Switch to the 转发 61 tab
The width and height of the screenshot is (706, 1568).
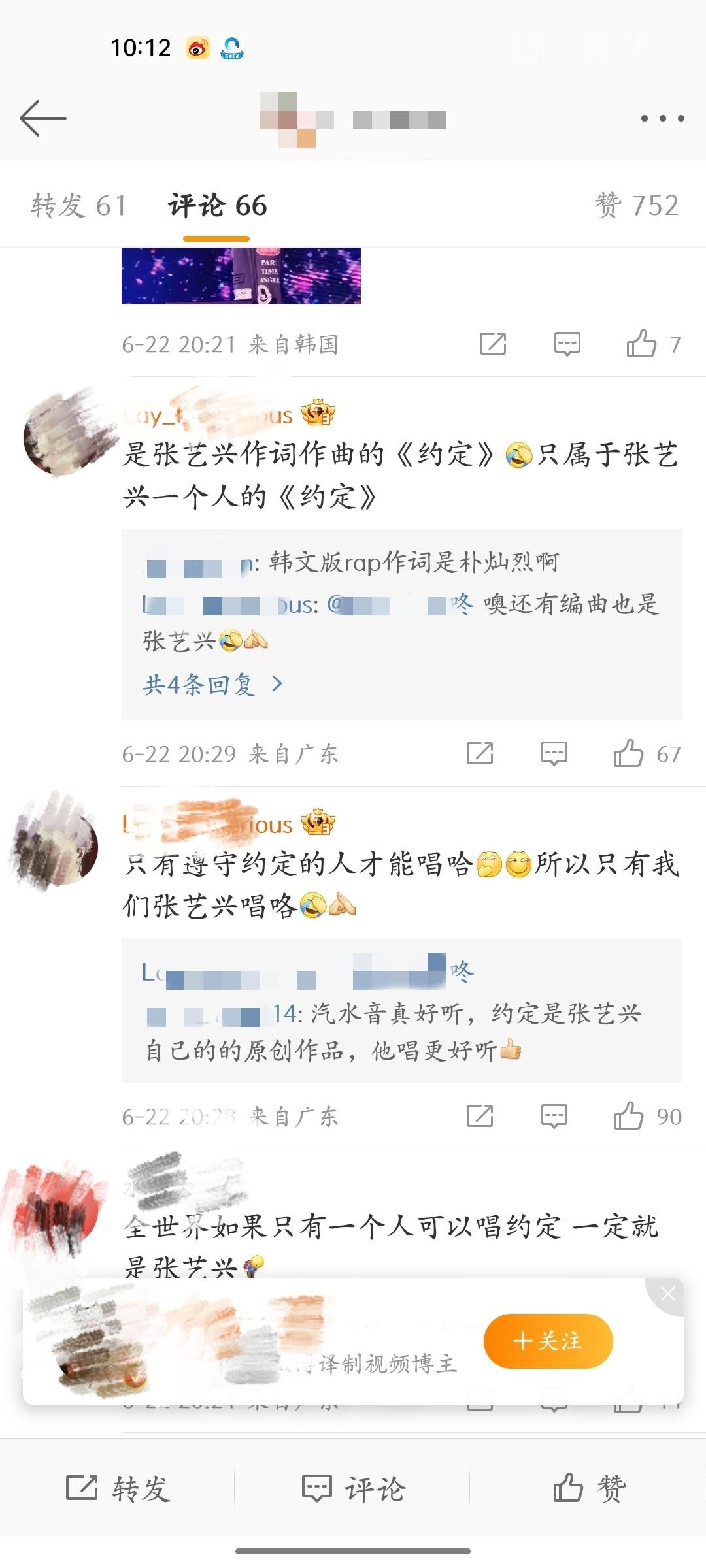(x=78, y=205)
